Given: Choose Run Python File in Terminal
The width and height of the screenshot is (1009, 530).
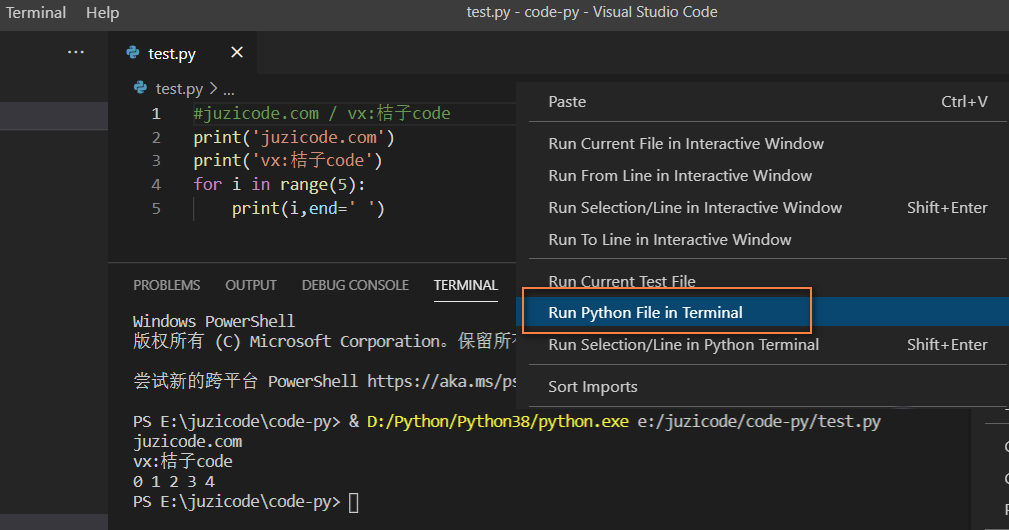Looking at the screenshot, I should pyautogui.click(x=763, y=312).
